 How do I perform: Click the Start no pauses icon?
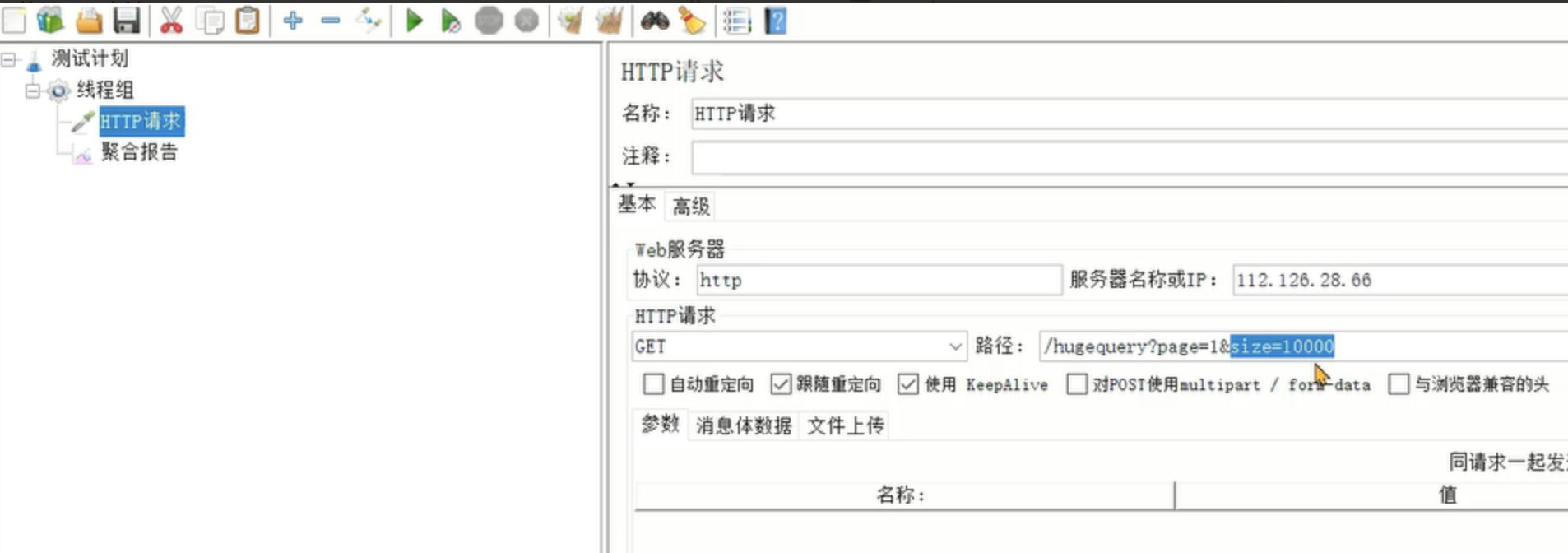click(x=450, y=21)
